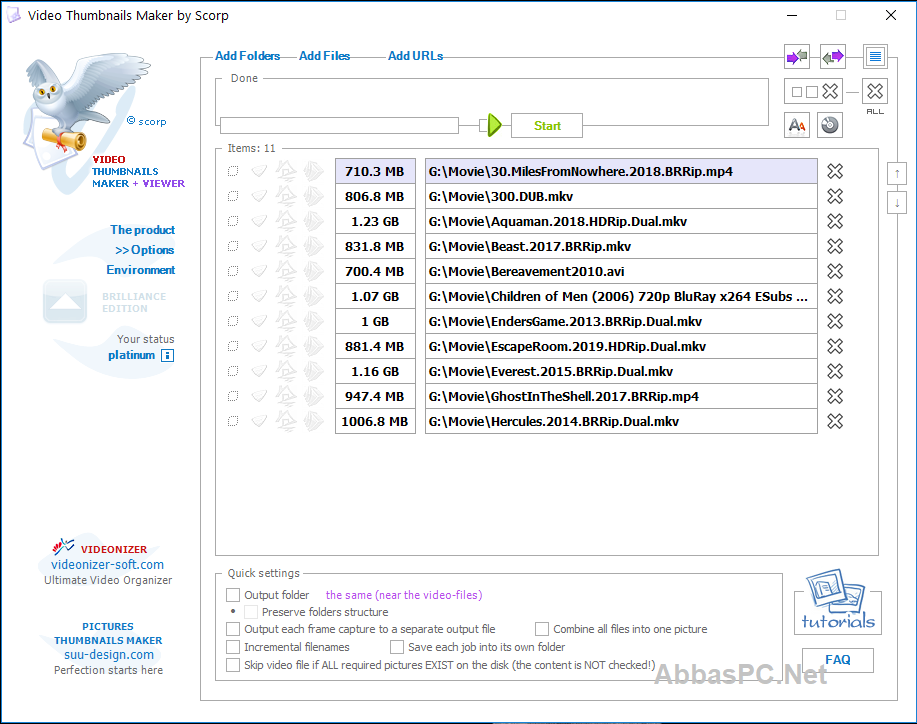The width and height of the screenshot is (917, 724).
Task: Click 'the same (near the video-files)' output link
Action: point(404,595)
